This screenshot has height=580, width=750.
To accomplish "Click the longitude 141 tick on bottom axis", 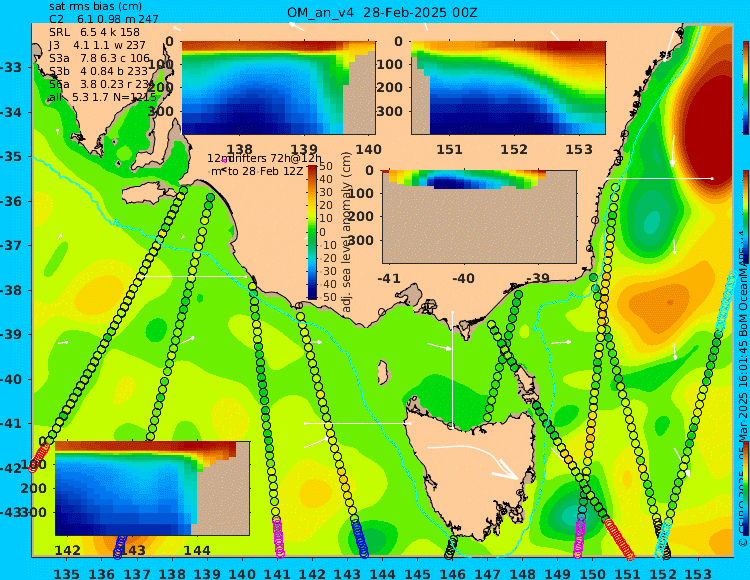I will pos(277,573).
